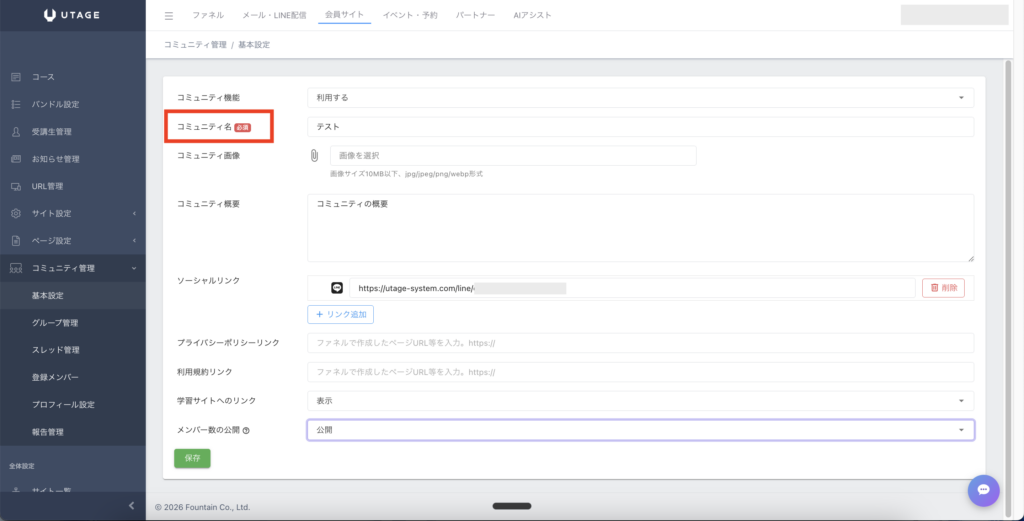Select the 会員サイト tab

click(345, 14)
